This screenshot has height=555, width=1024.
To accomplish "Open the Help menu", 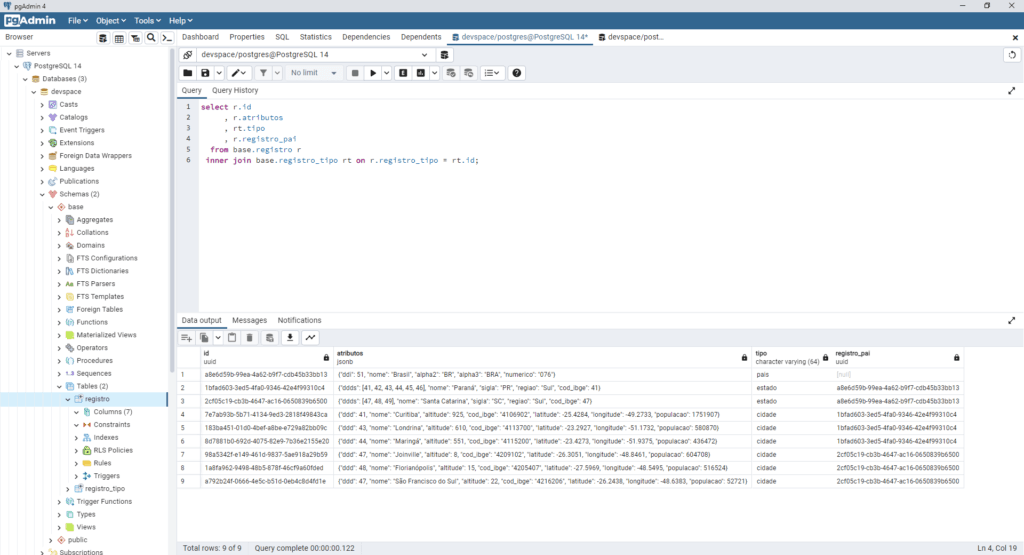I will point(180,21).
